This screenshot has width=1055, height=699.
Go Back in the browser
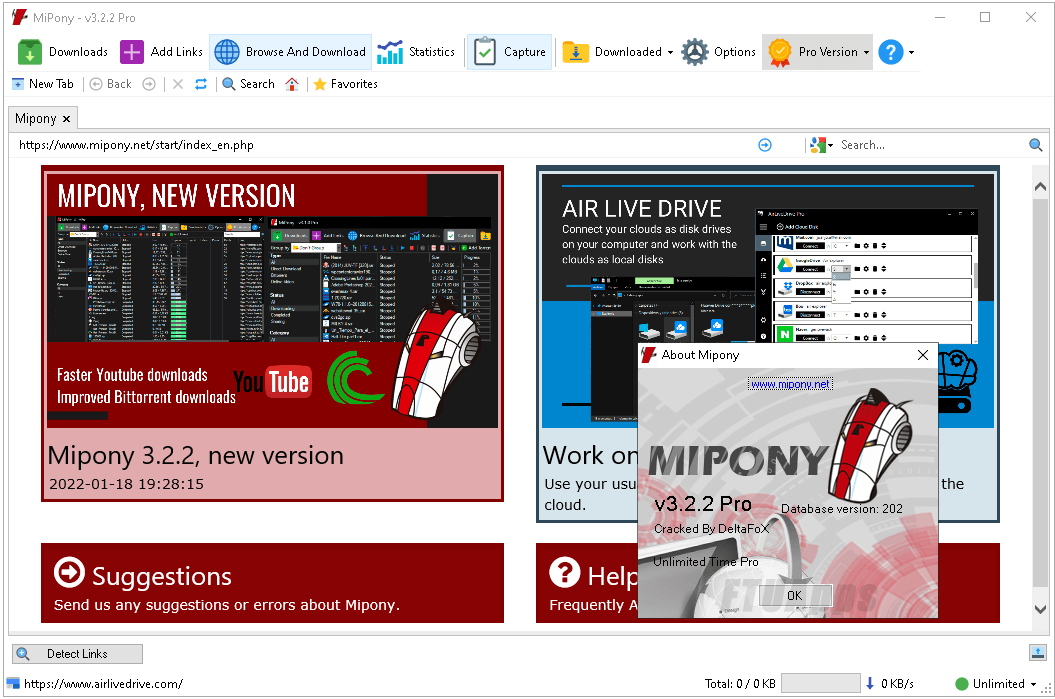click(x=111, y=84)
